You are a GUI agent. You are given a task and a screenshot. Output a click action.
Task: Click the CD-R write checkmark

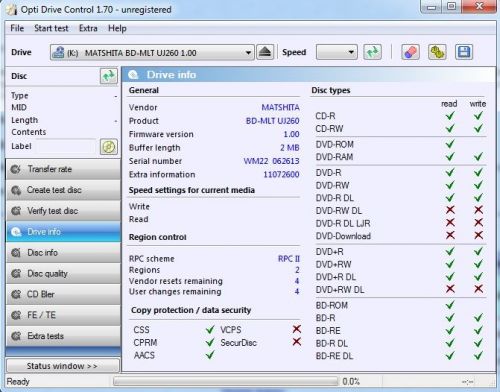point(478,116)
